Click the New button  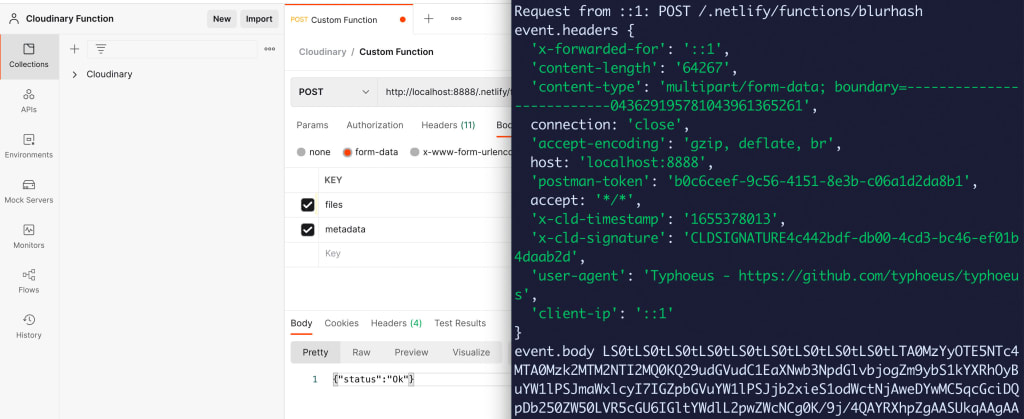pos(222,19)
